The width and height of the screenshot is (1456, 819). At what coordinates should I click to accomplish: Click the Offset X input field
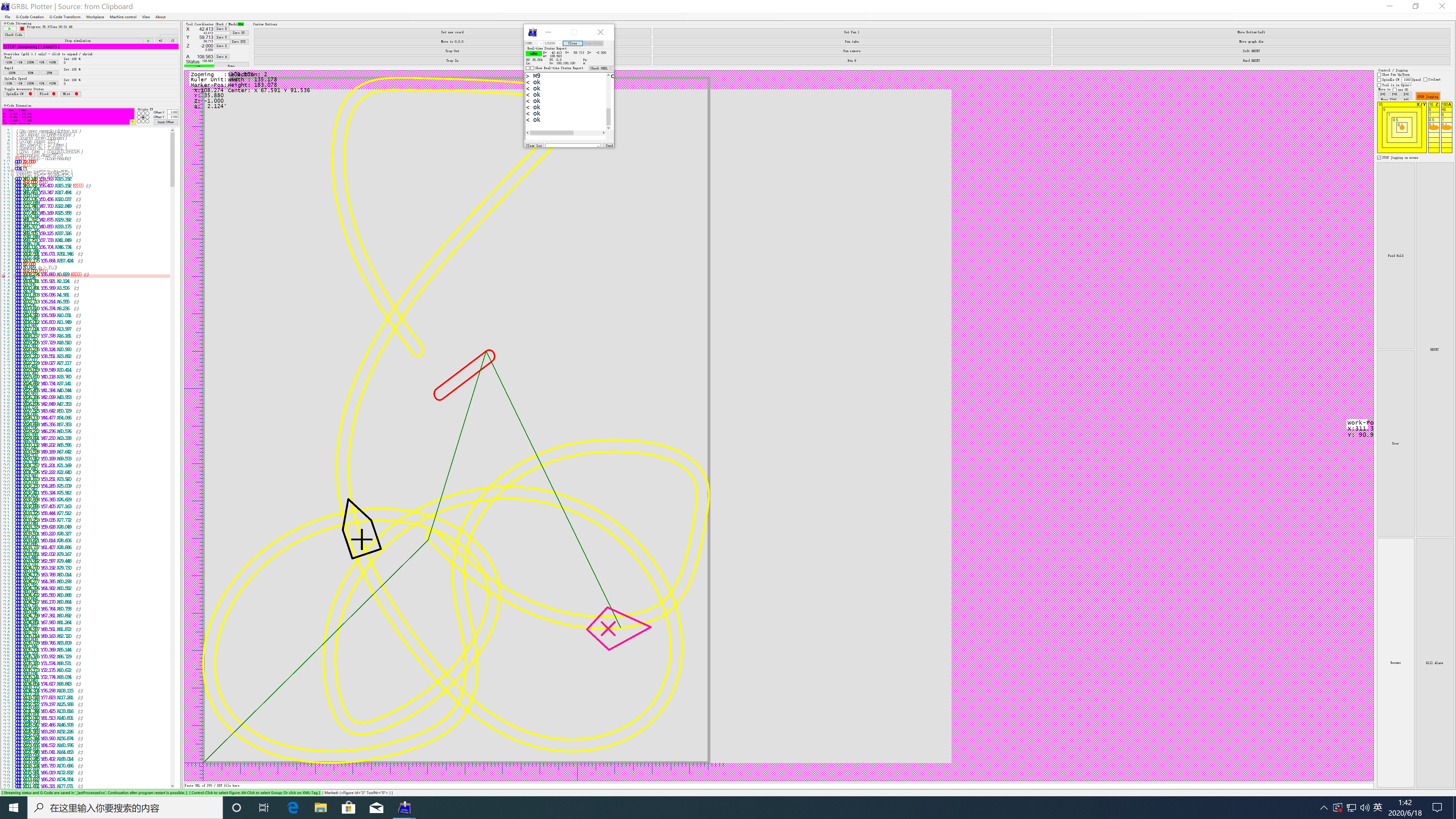(x=173, y=113)
